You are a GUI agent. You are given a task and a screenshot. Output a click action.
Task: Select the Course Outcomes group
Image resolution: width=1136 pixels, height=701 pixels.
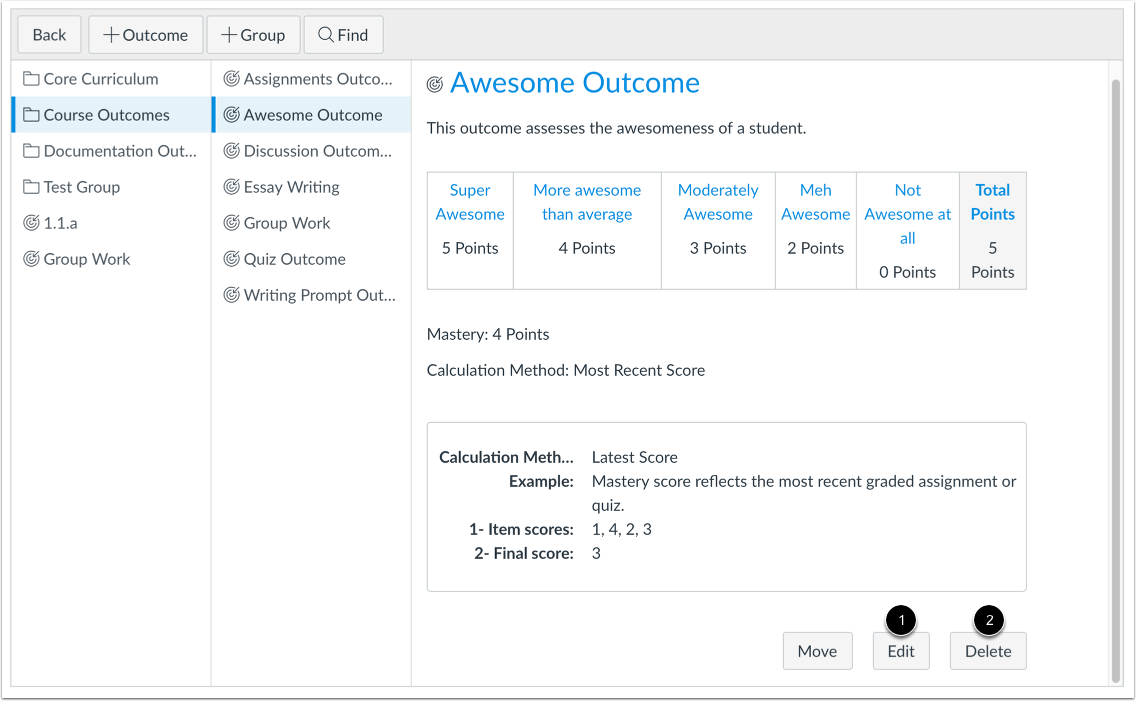[x=111, y=115]
